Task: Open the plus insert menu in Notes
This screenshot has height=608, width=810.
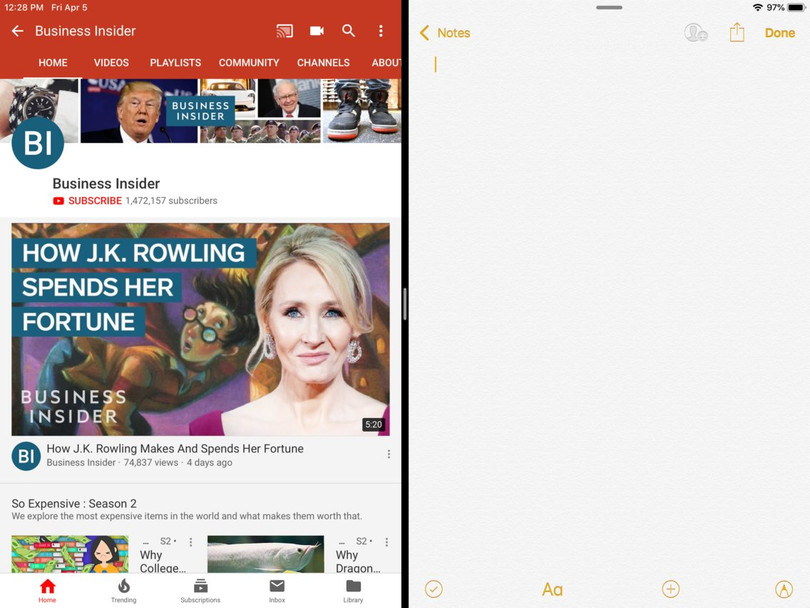Action: 671,589
